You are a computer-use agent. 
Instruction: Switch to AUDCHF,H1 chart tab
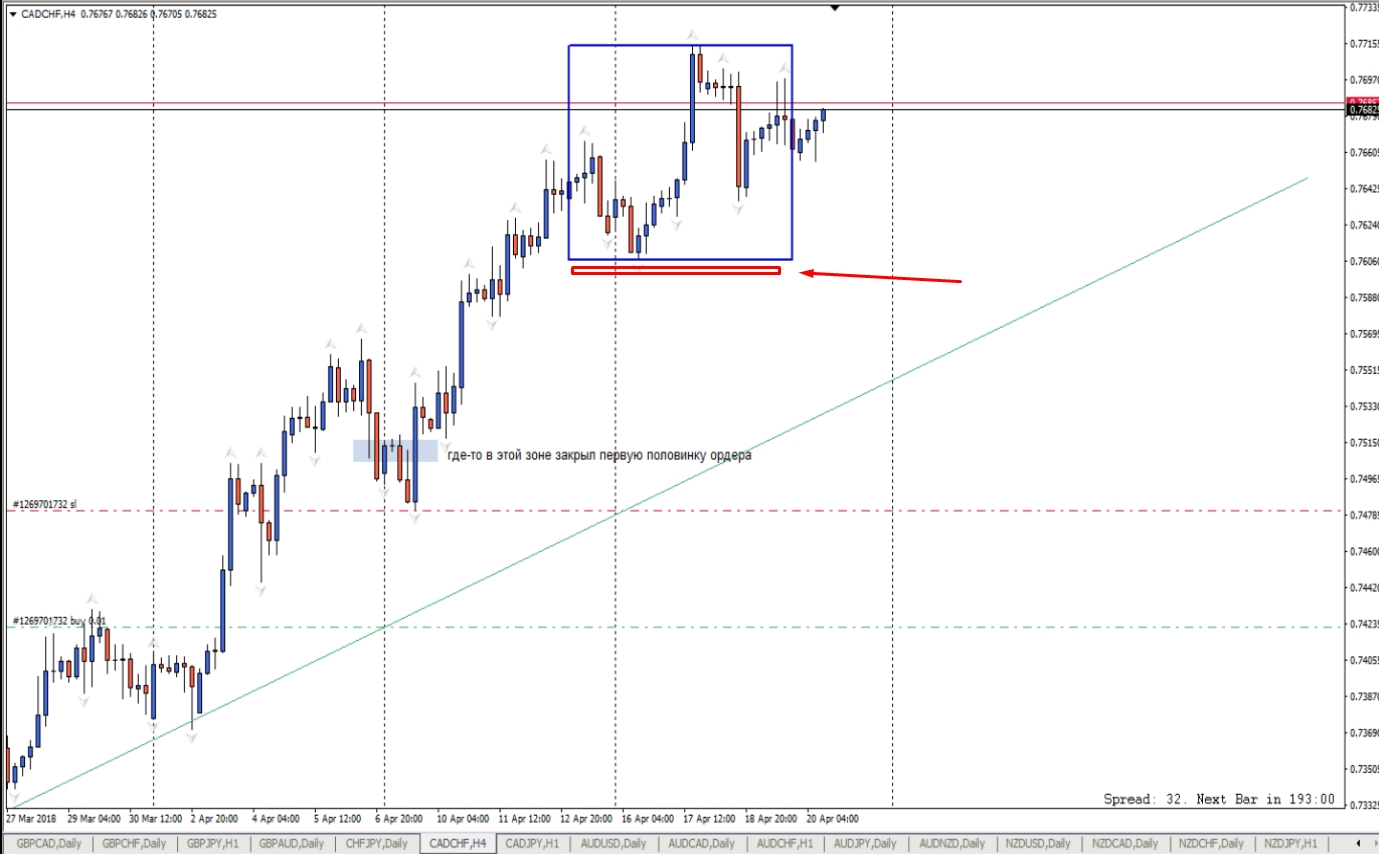[785, 843]
